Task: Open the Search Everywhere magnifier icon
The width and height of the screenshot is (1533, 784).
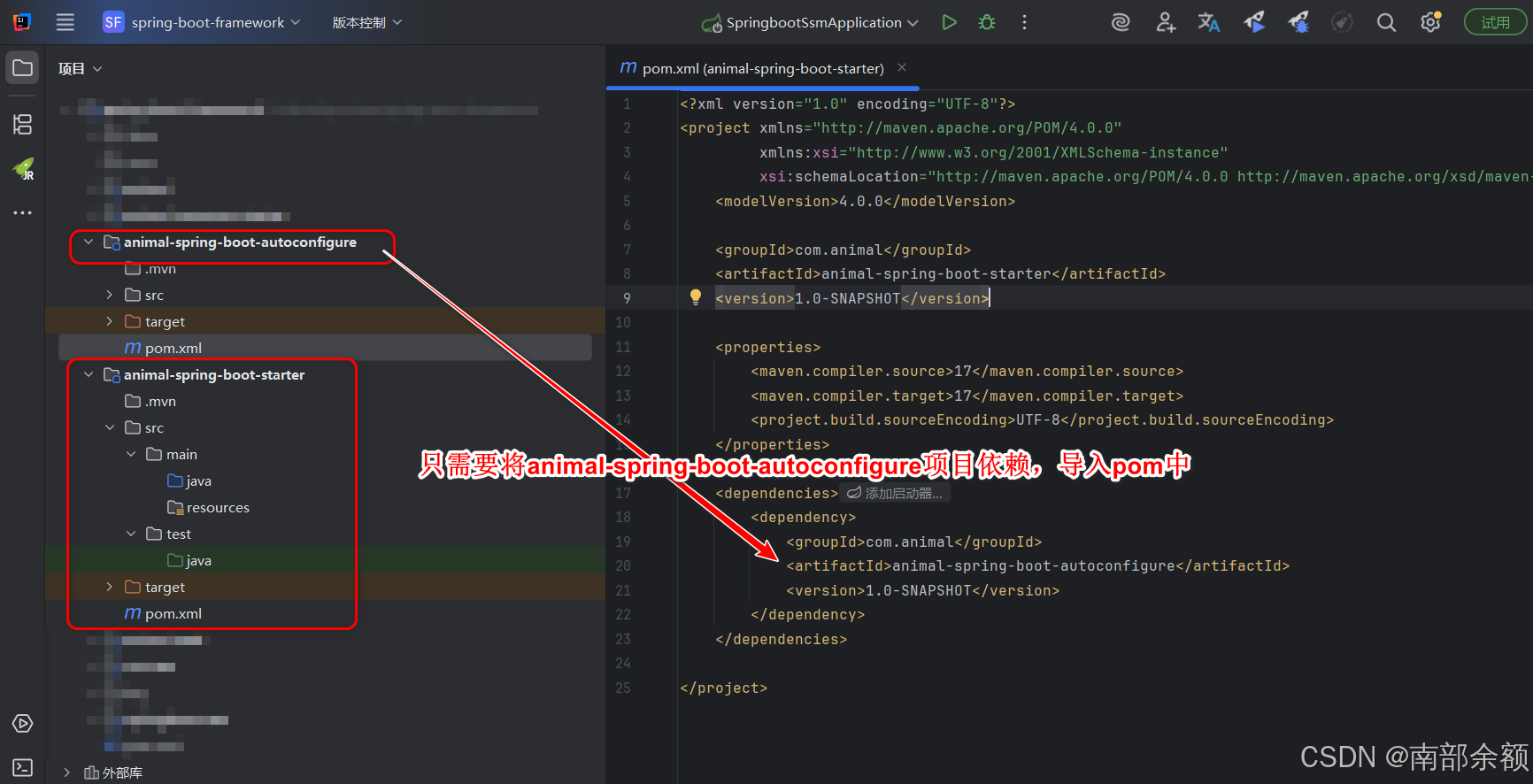Action: point(1386,22)
